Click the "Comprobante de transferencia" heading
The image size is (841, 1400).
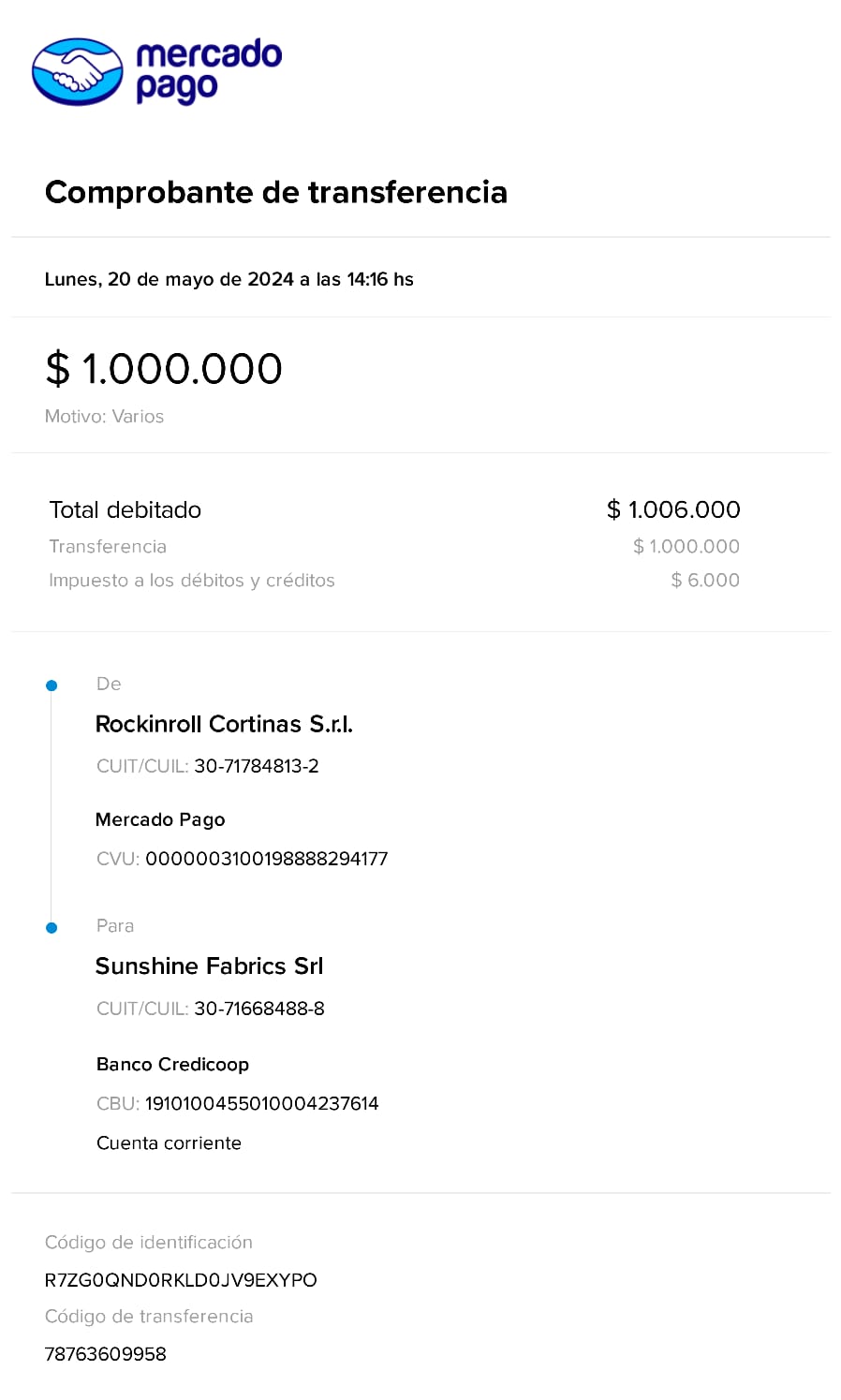pos(276,192)
